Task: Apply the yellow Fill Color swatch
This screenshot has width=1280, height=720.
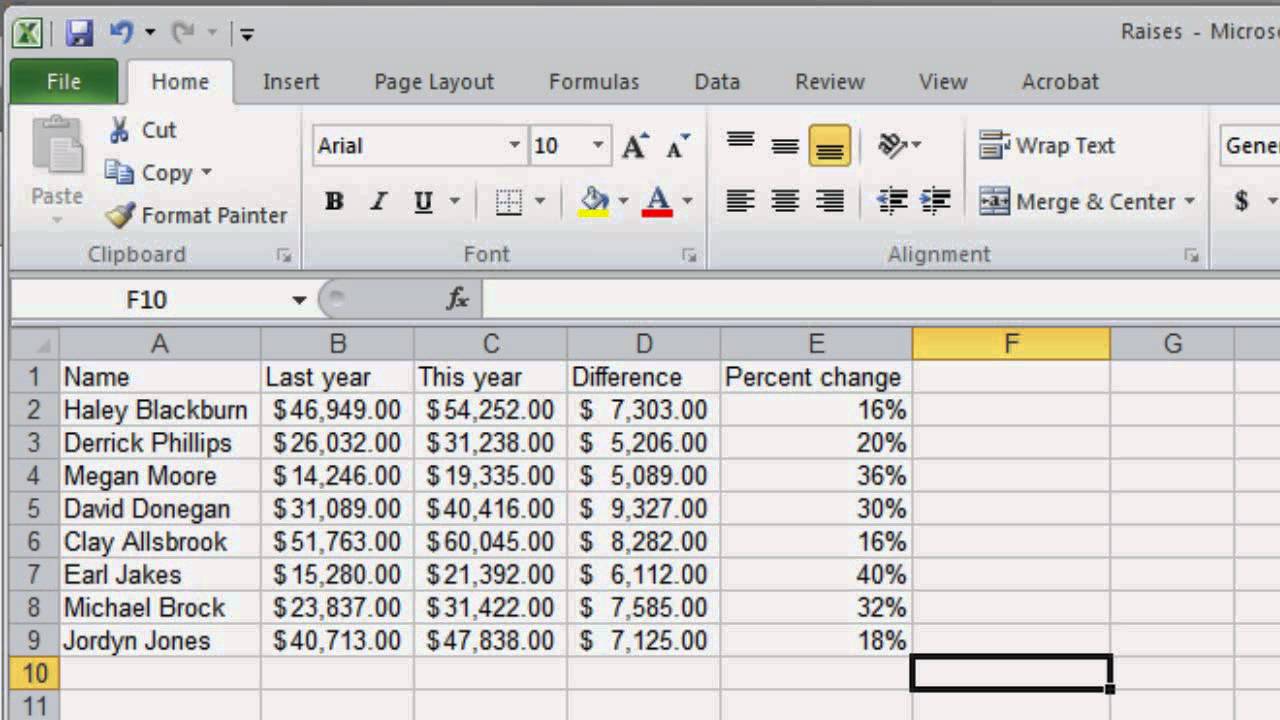Action: tap(595, 201)
